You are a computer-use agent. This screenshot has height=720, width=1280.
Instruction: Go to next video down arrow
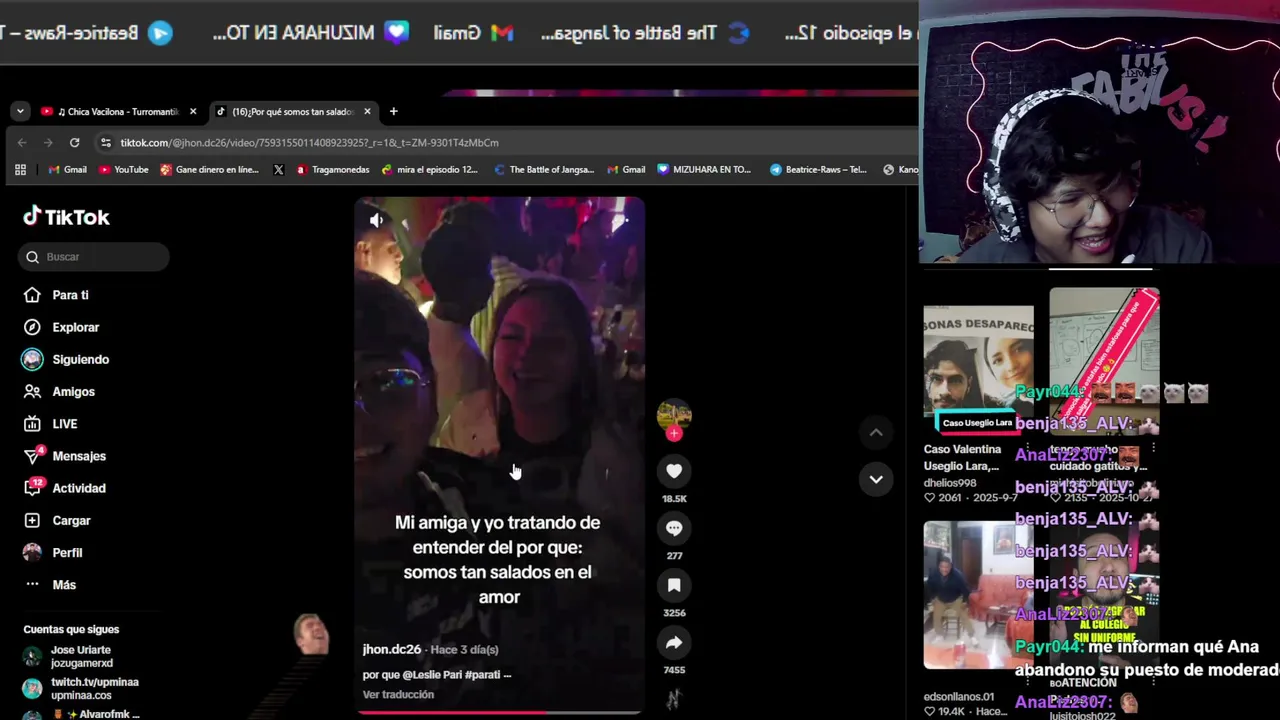(x=876, y=479)
